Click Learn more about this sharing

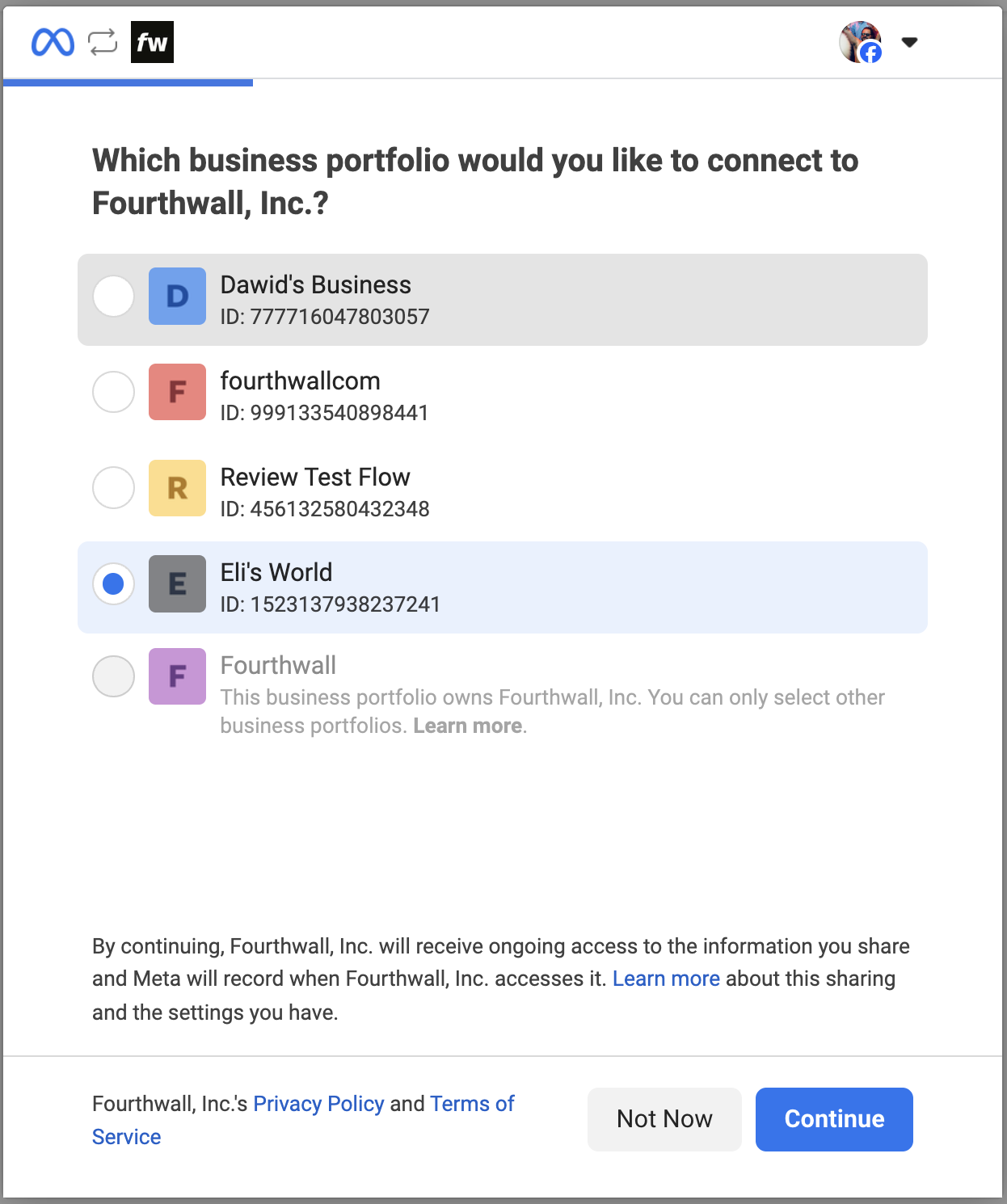click(x=666, y=979)
